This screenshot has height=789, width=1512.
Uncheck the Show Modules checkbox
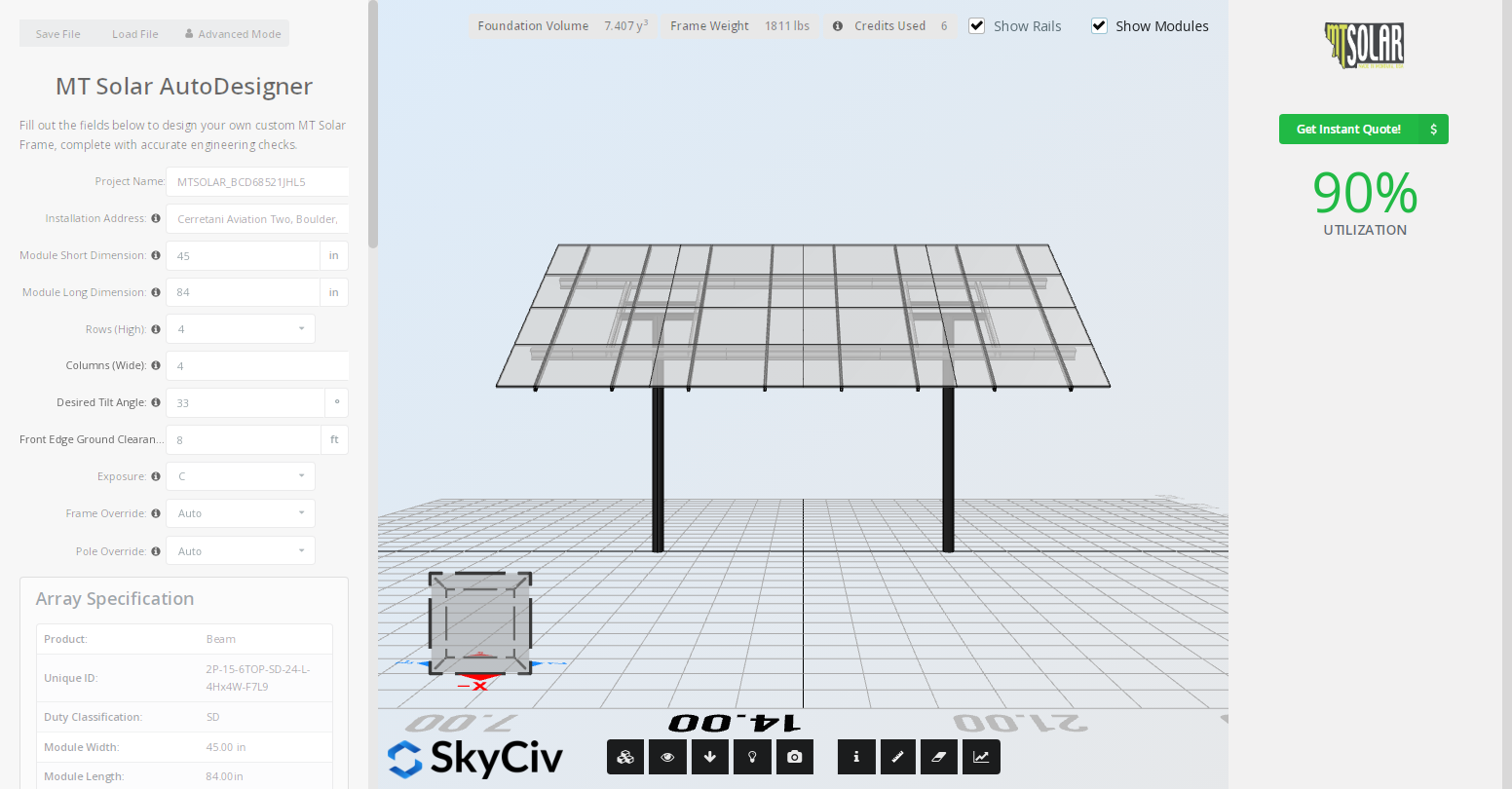pyautogui.click(x=1099, y=26)
